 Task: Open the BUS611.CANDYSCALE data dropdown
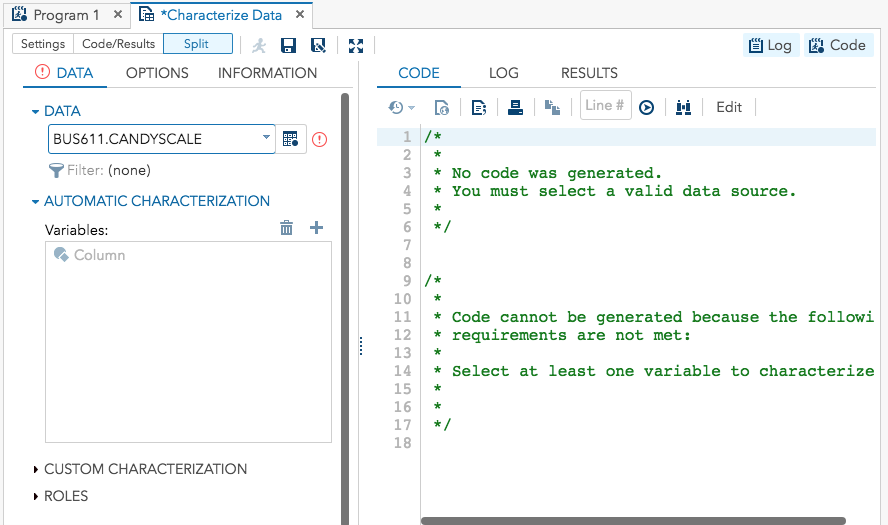(x=266, y=138)
